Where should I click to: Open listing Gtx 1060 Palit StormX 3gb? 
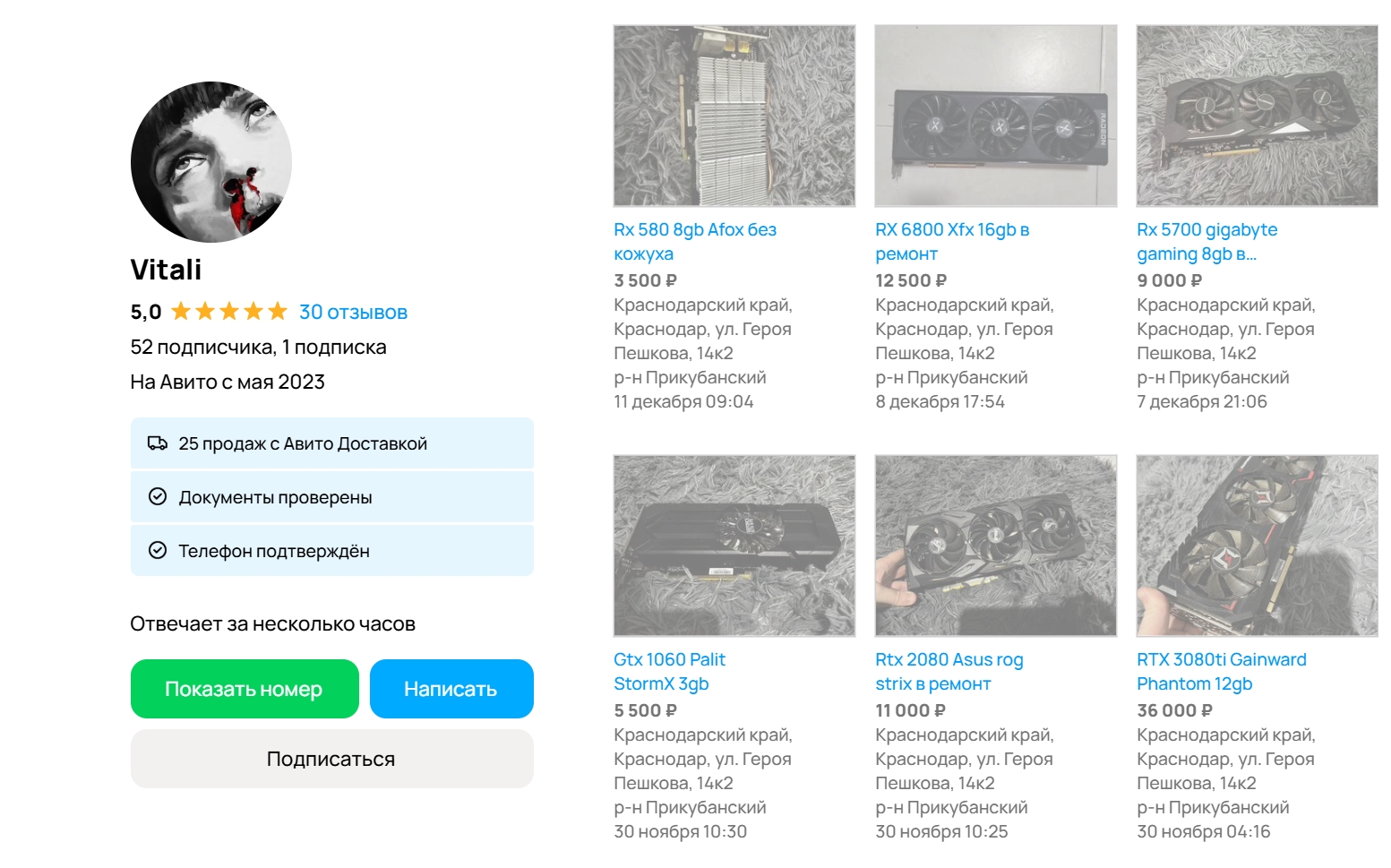click(x=669, y=672)
